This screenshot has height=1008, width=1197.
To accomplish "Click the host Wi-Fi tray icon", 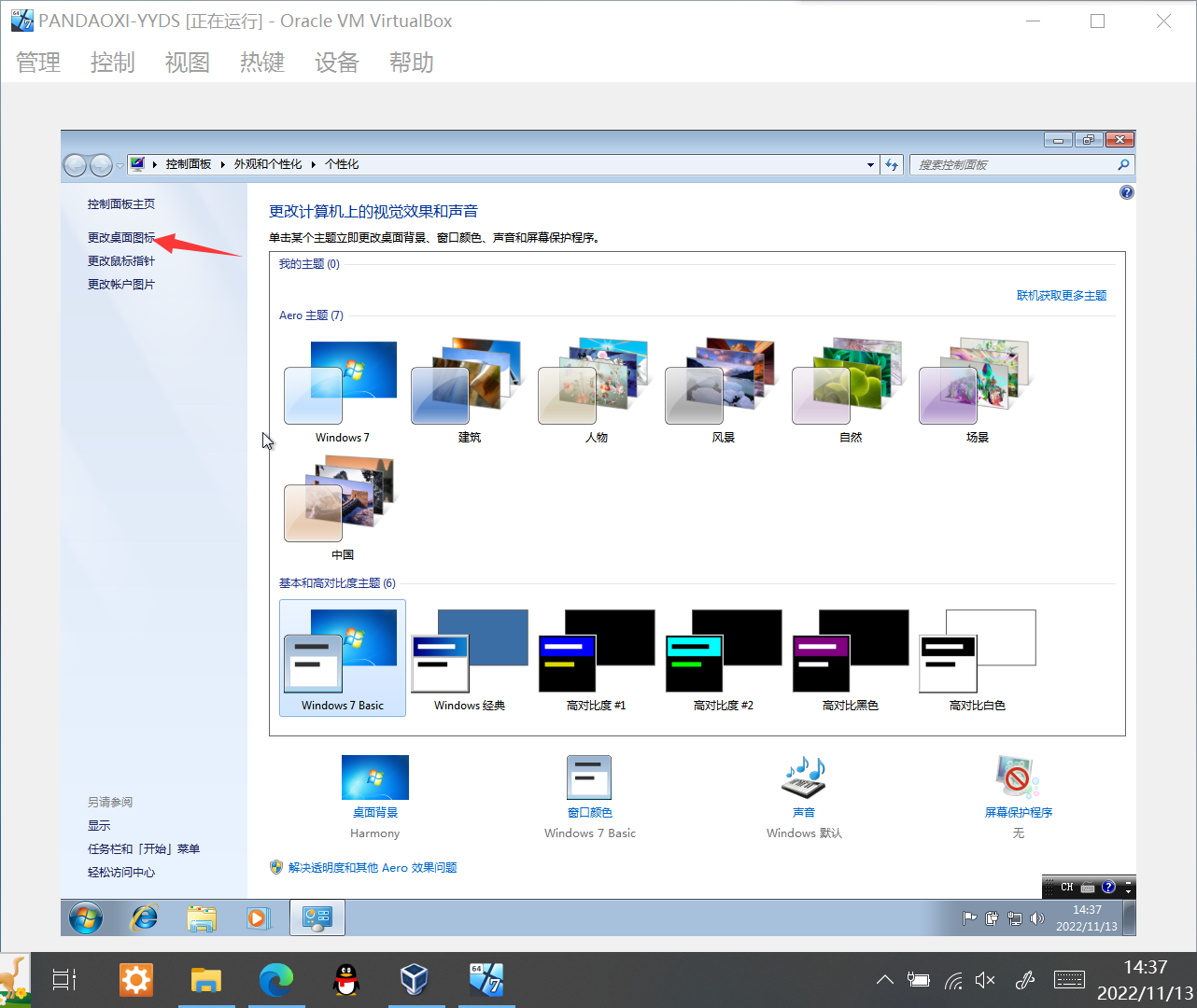I will point(953,980).
